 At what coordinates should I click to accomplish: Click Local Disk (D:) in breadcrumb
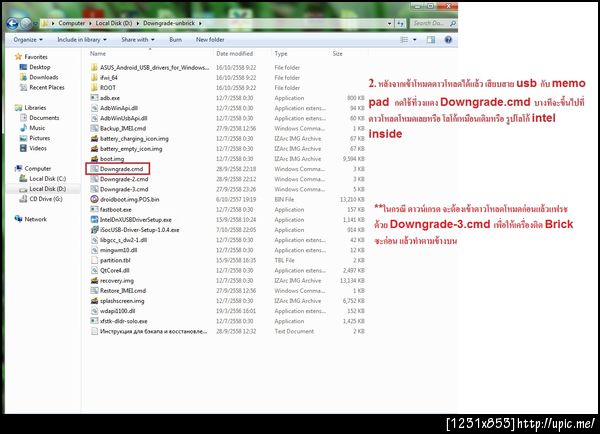pyautogui.click(x=114, y=23)
